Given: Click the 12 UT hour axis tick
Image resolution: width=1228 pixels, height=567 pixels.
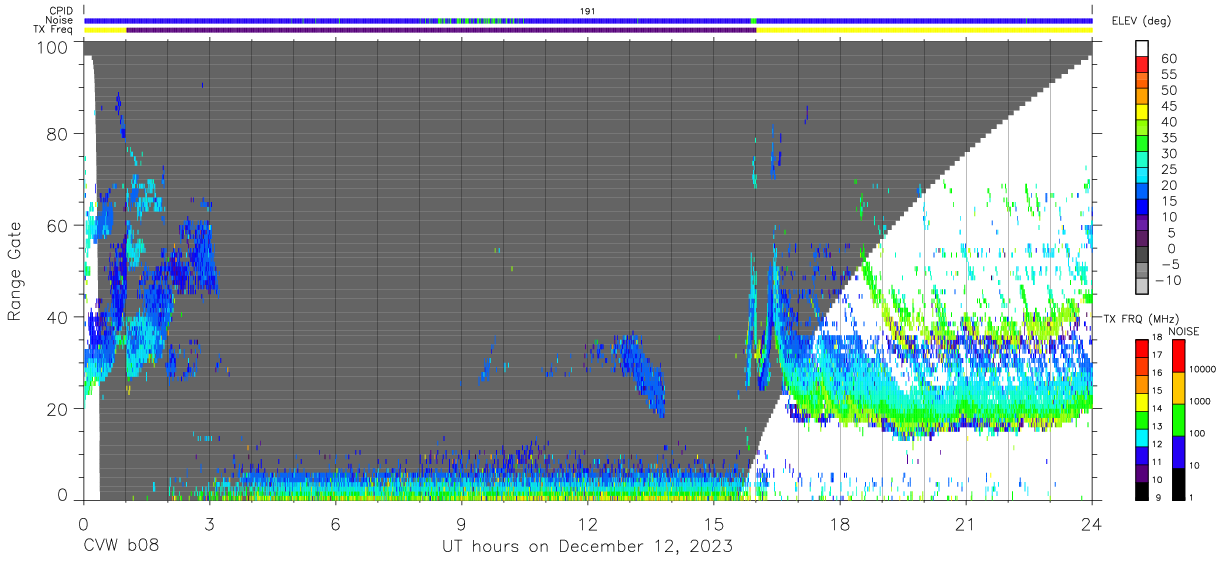Looking at the screenshot, I should pos(588,524).
